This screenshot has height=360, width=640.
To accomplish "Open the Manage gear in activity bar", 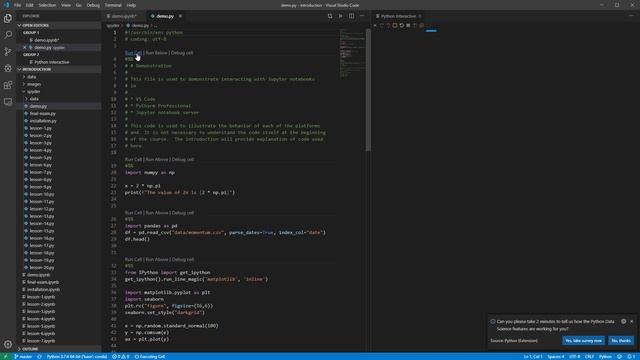I will click(8, 344).
